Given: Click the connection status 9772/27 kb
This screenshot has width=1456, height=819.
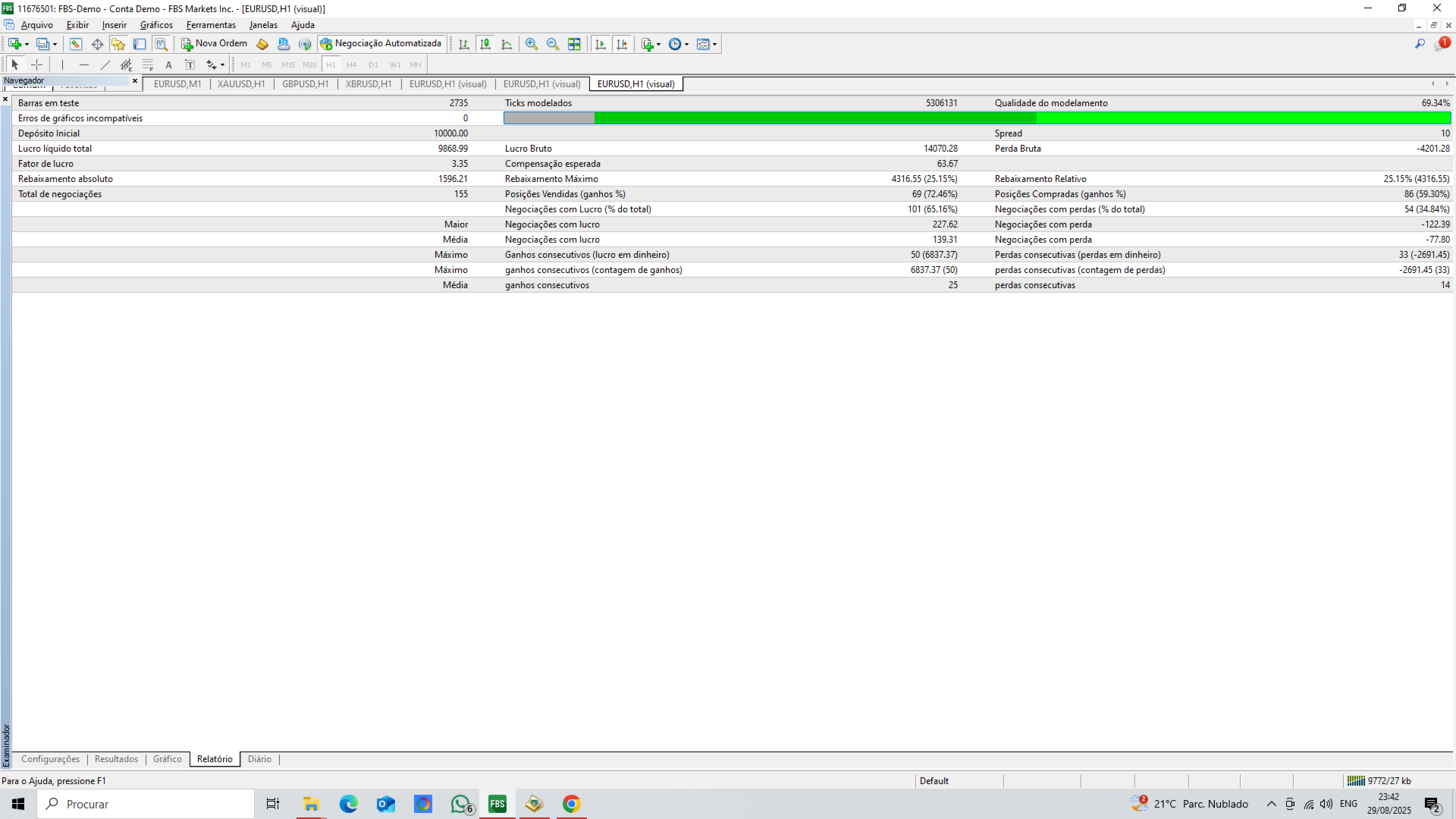Looking at the screenshot, I should (1379, 781).
